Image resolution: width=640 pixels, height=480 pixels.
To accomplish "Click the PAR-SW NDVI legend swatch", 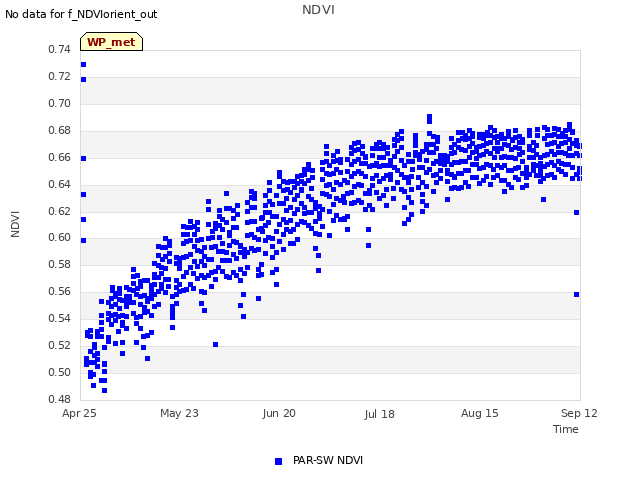I will [278, 461].
